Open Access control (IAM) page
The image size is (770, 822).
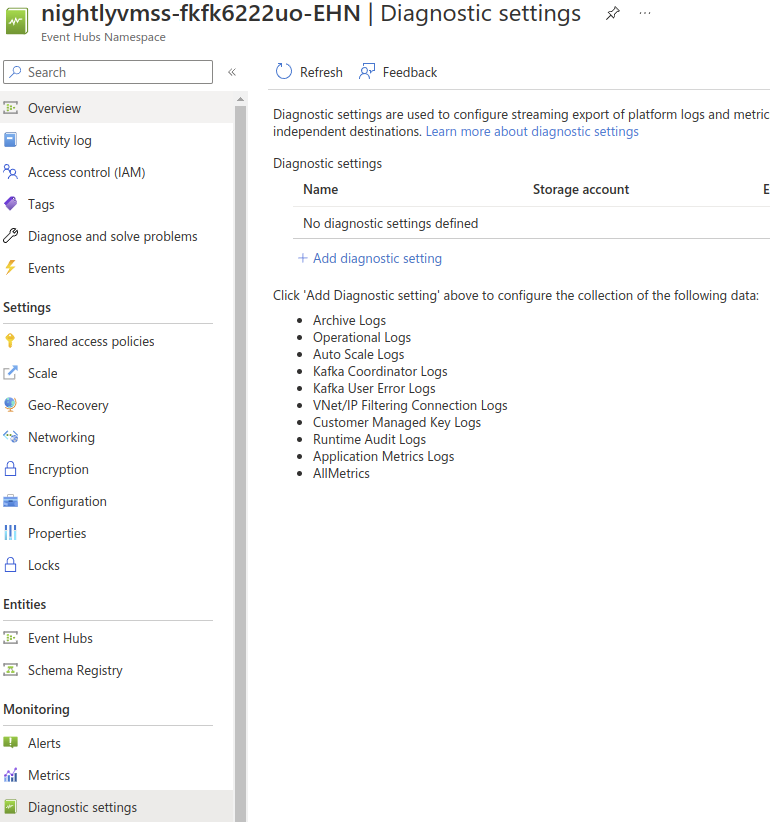coord(86,172)
